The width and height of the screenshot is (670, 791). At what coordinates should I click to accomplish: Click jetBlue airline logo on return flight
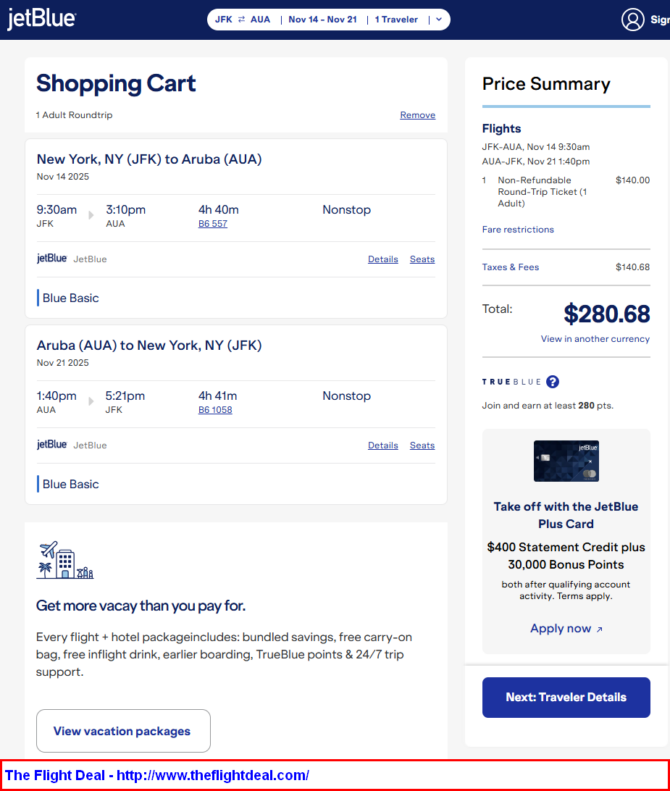click(52, 444)
